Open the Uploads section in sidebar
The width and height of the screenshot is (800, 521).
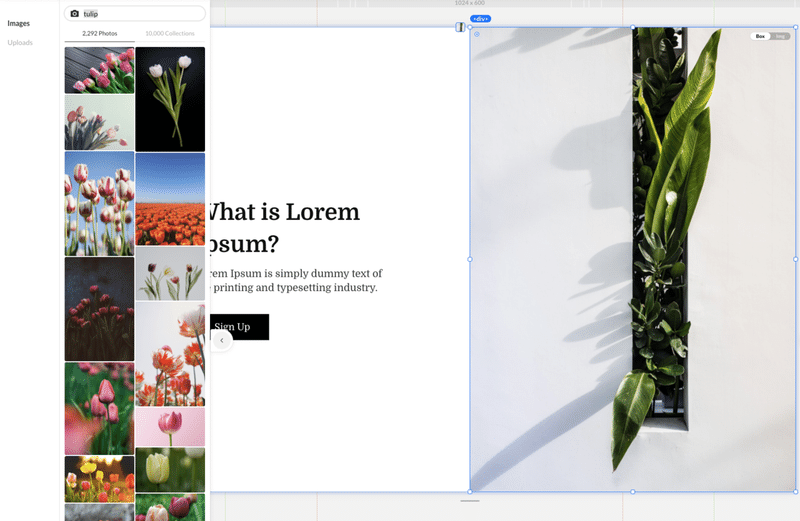click(x=20, y=42)
